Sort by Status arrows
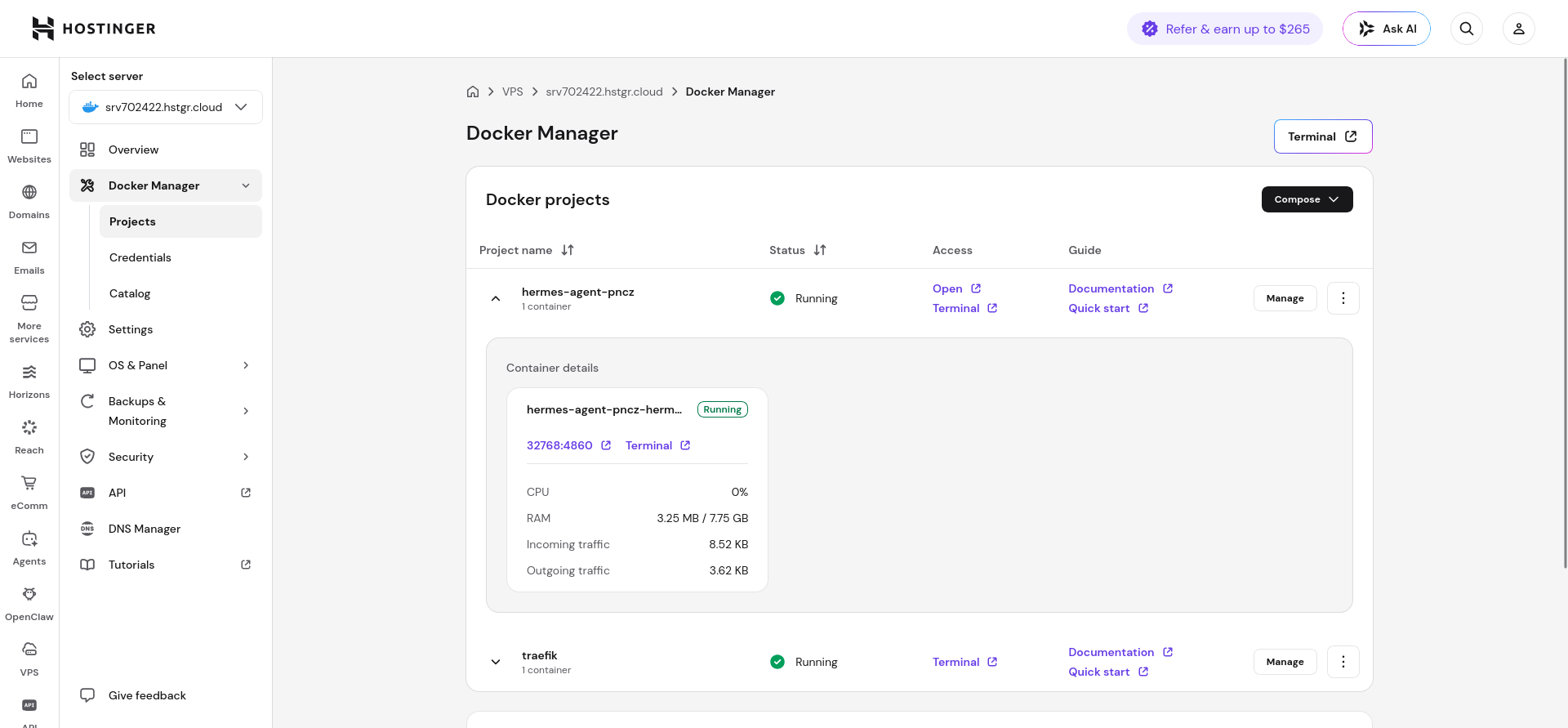The image size is (1568, 728). [820, 250]
